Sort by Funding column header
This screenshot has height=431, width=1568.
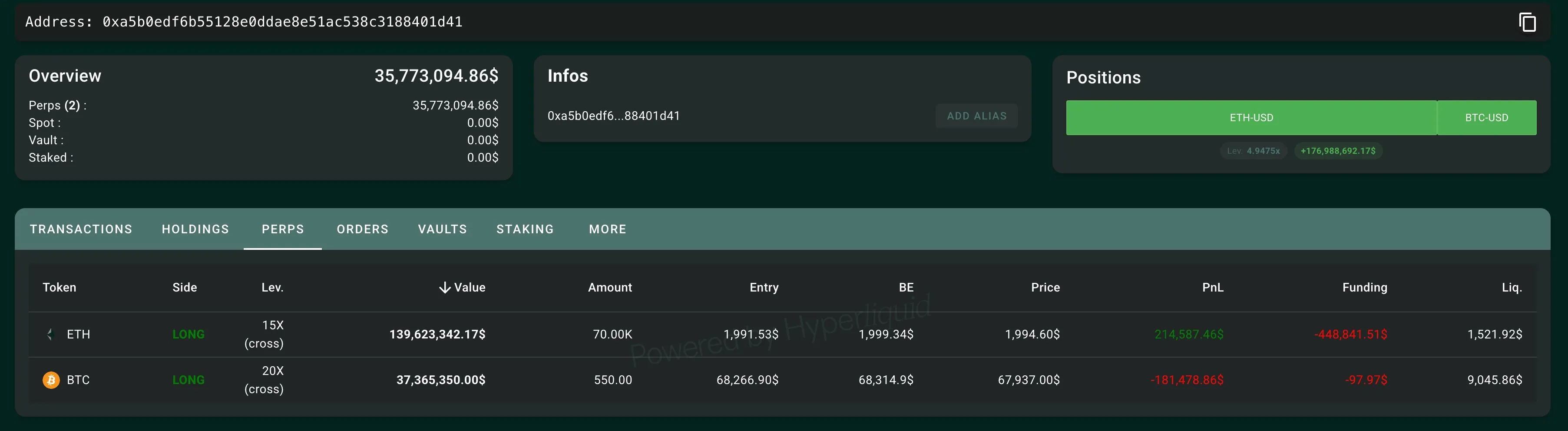1364,287
